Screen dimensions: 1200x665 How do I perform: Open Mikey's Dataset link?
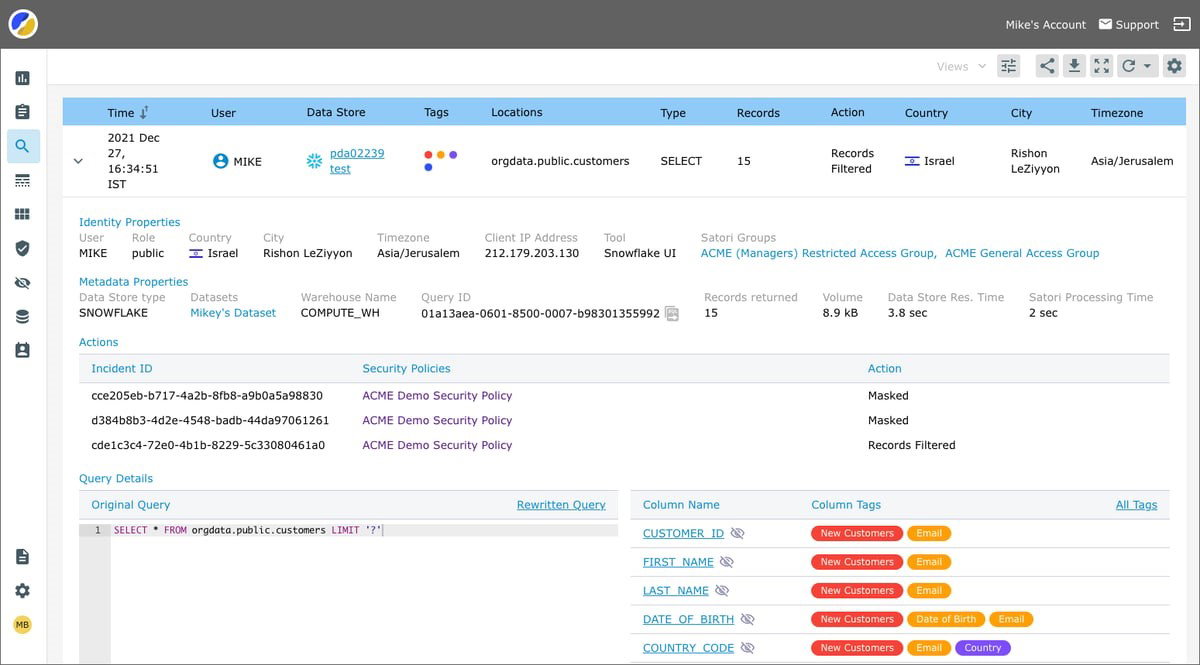click(x=233, y=313)
